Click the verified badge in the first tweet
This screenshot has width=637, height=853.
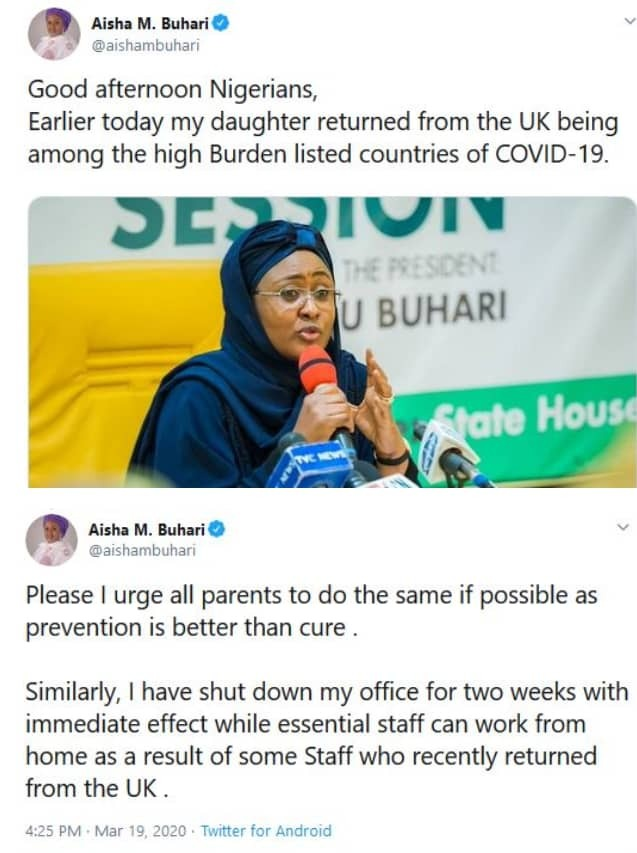pos(221,22)
